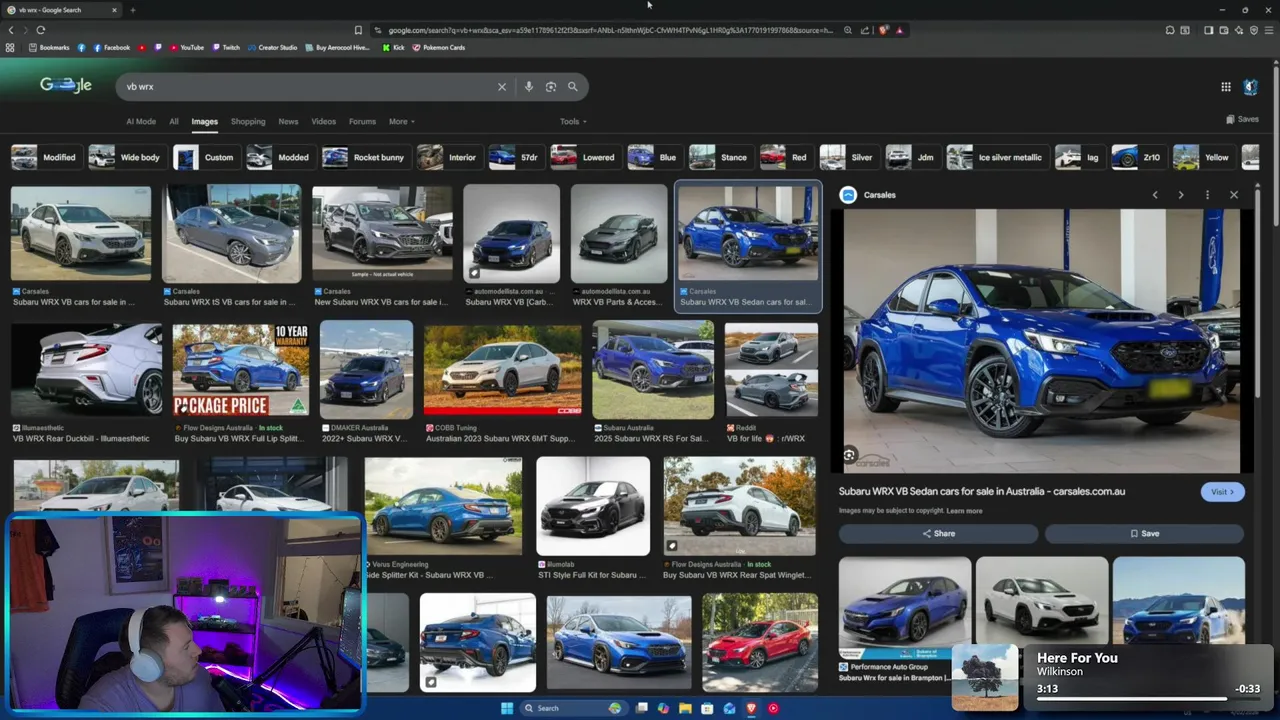
Task: Open File Explorer from the taskbar
Action: pos(685,708)
